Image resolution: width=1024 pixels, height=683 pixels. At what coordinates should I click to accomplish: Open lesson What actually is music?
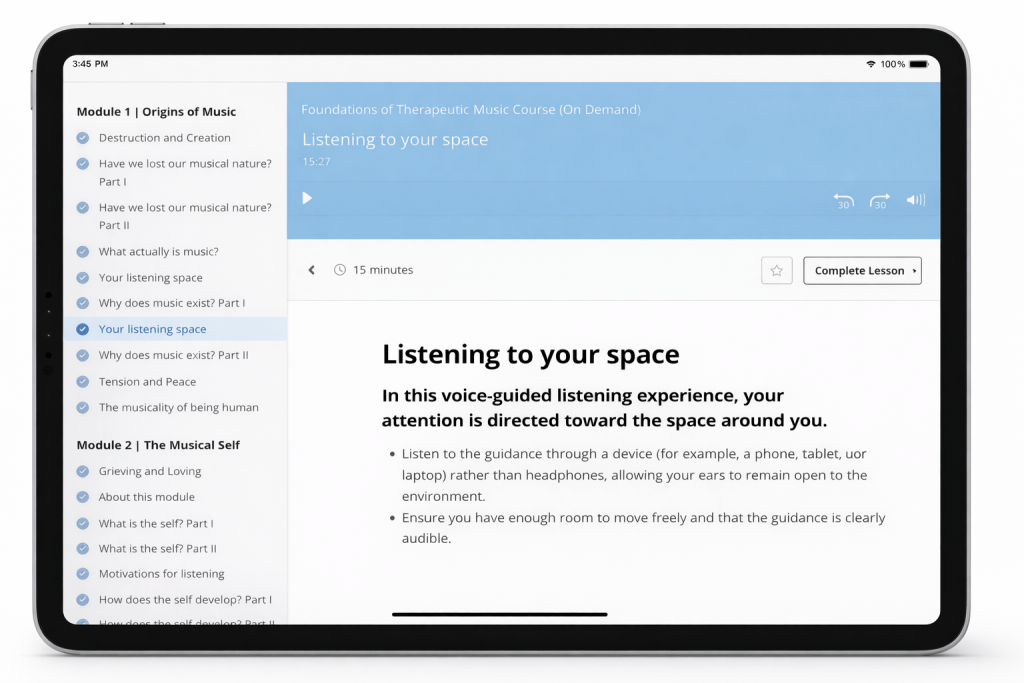pyautogui.click(x=158, y=252)
